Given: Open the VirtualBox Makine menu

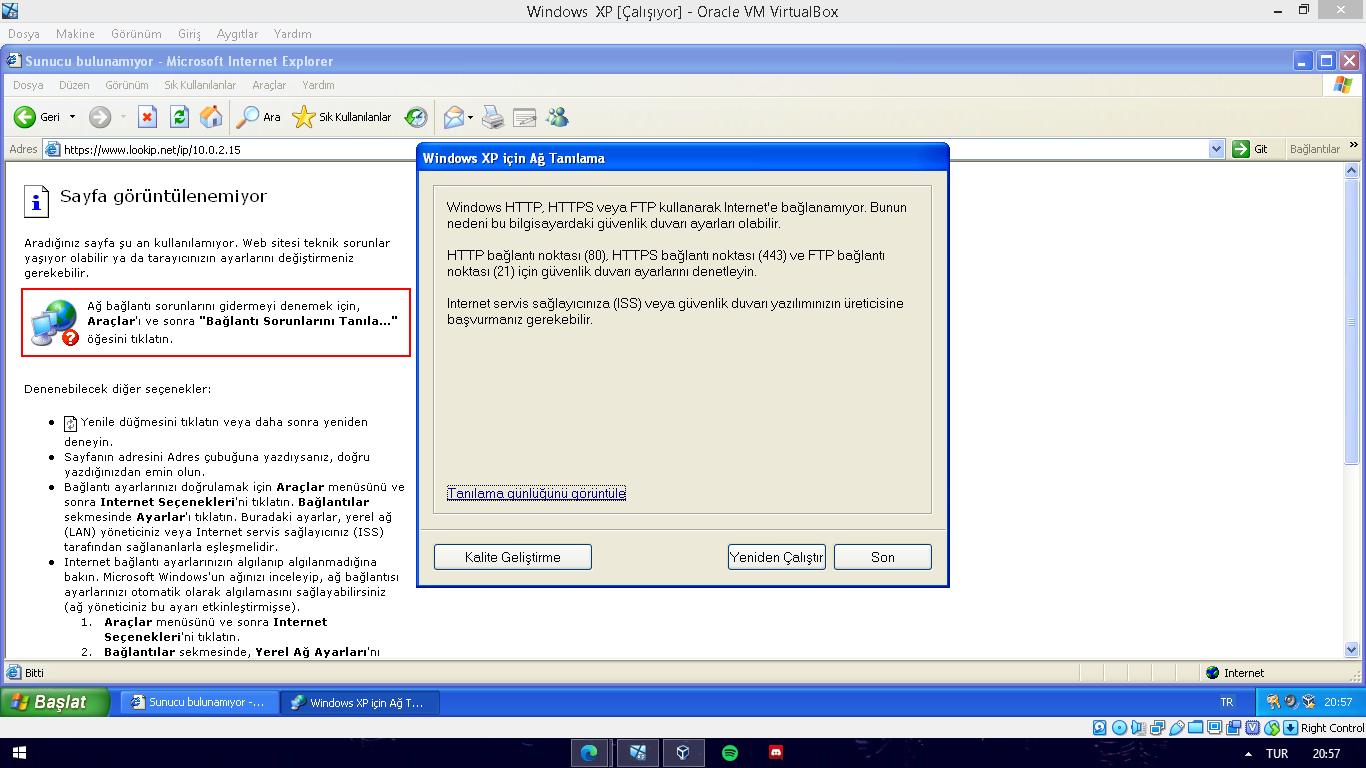Looking at the screenshot, I should (75, 34).
